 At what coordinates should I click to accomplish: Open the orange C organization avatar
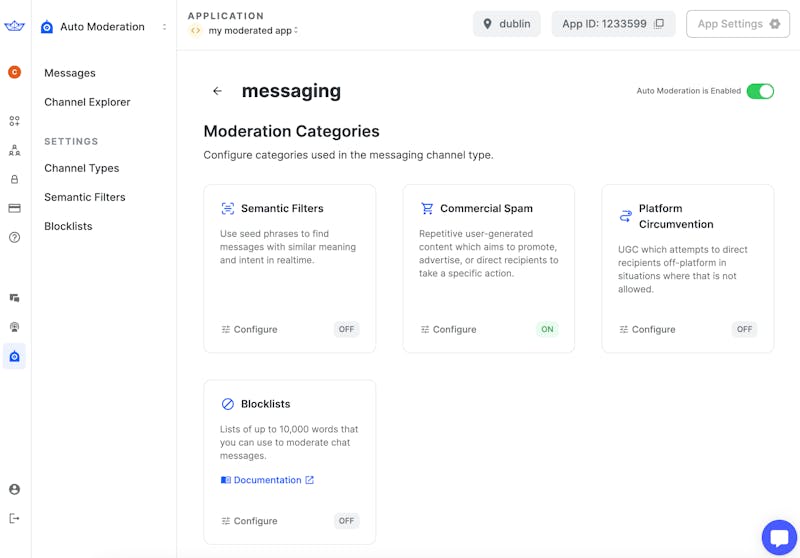(14, 72)
